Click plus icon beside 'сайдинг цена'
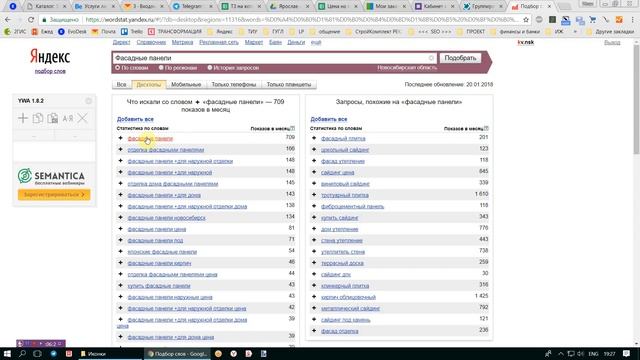Image resolution: width=640 pixels, height=360 pixels. [x=314, y=172]
